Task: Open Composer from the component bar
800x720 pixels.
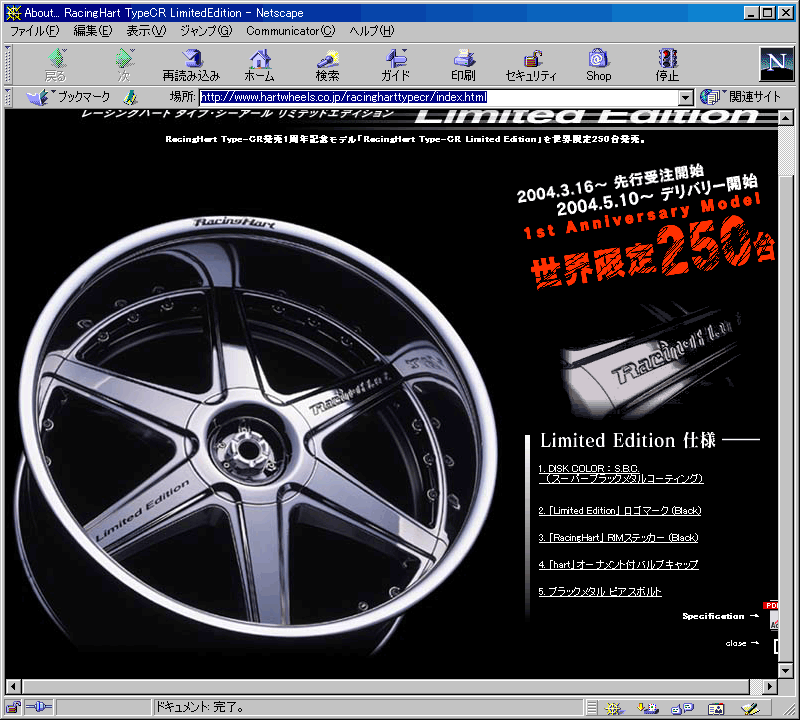Action: [750, 708]
